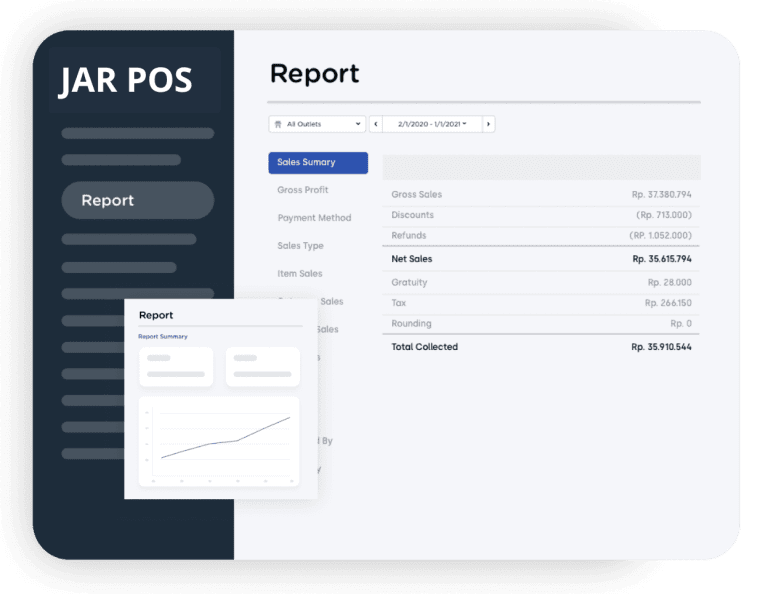Click the Report Summary link
The image size is (768, 594).
point(163,337)
